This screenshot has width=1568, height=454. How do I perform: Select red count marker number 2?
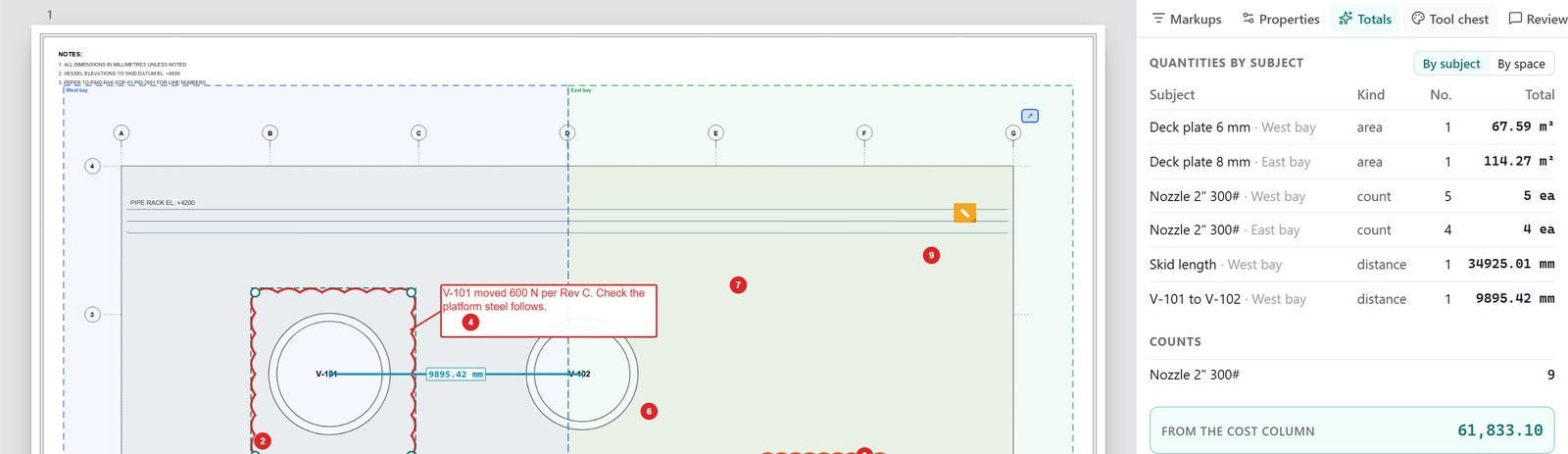(x=263, y=441)
